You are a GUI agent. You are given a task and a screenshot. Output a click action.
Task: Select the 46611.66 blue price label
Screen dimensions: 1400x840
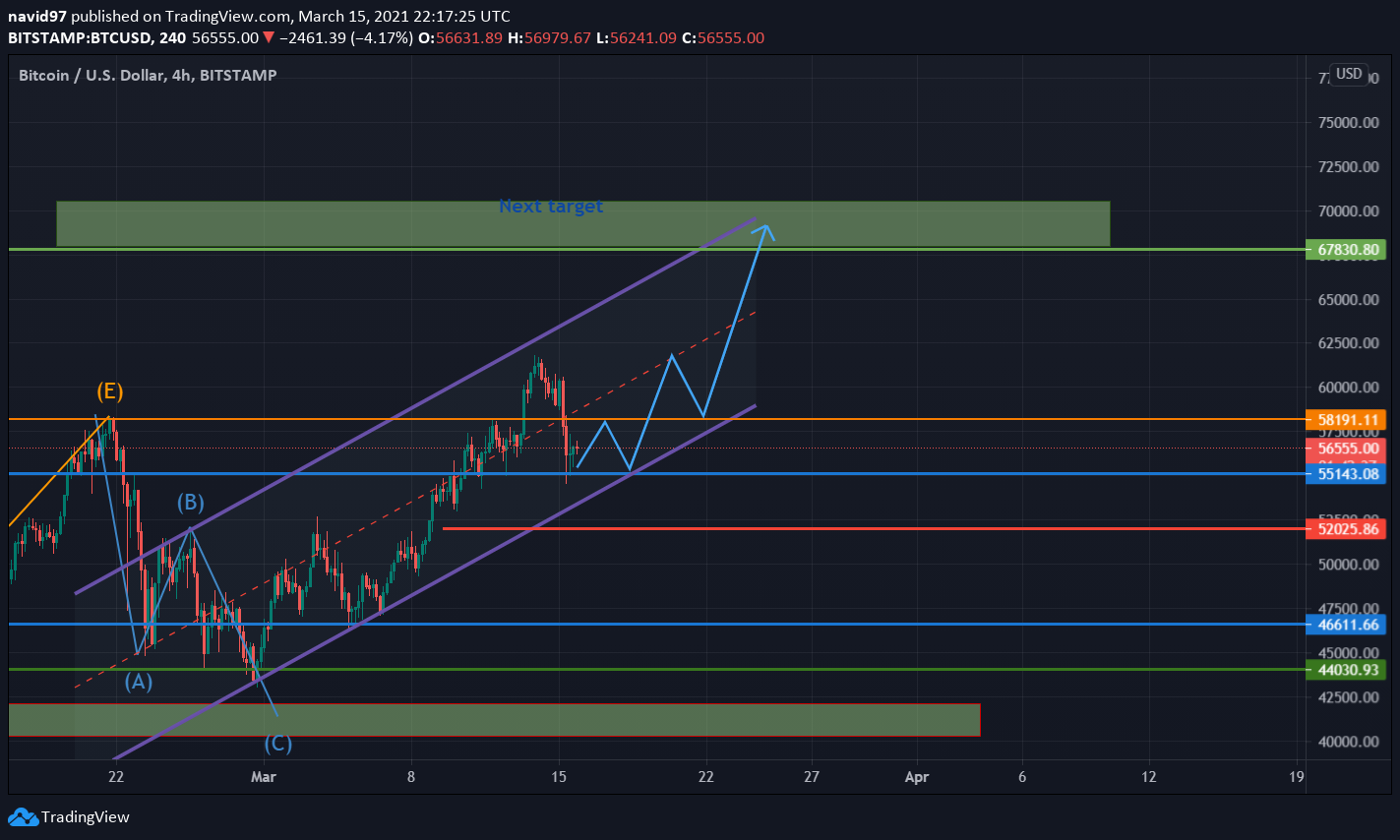pos(1345,625)
